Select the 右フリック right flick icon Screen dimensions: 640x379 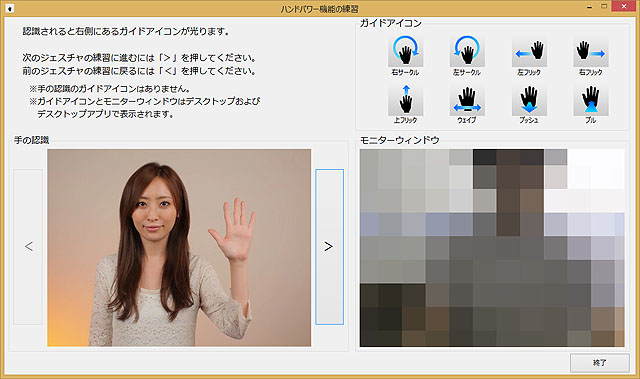(x=591, y=52)
